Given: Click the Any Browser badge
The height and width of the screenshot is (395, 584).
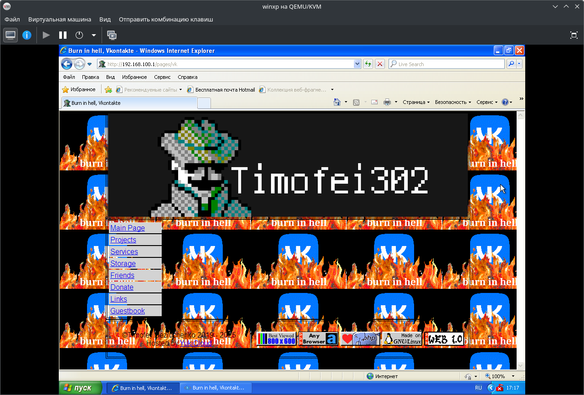Looking at the screenshot, I should click(x=318, y=339).
